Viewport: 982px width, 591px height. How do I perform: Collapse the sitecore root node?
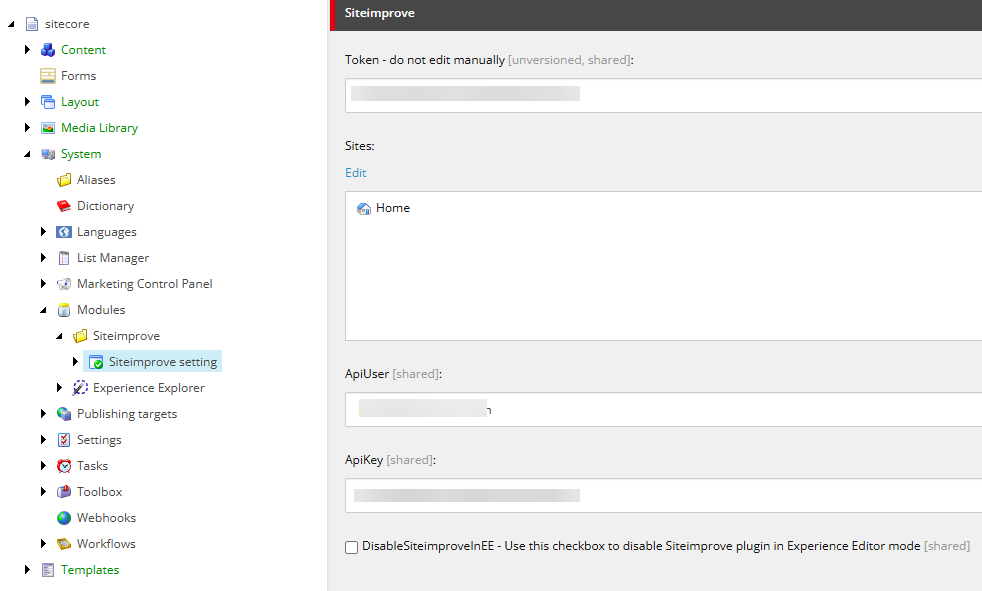11,24
